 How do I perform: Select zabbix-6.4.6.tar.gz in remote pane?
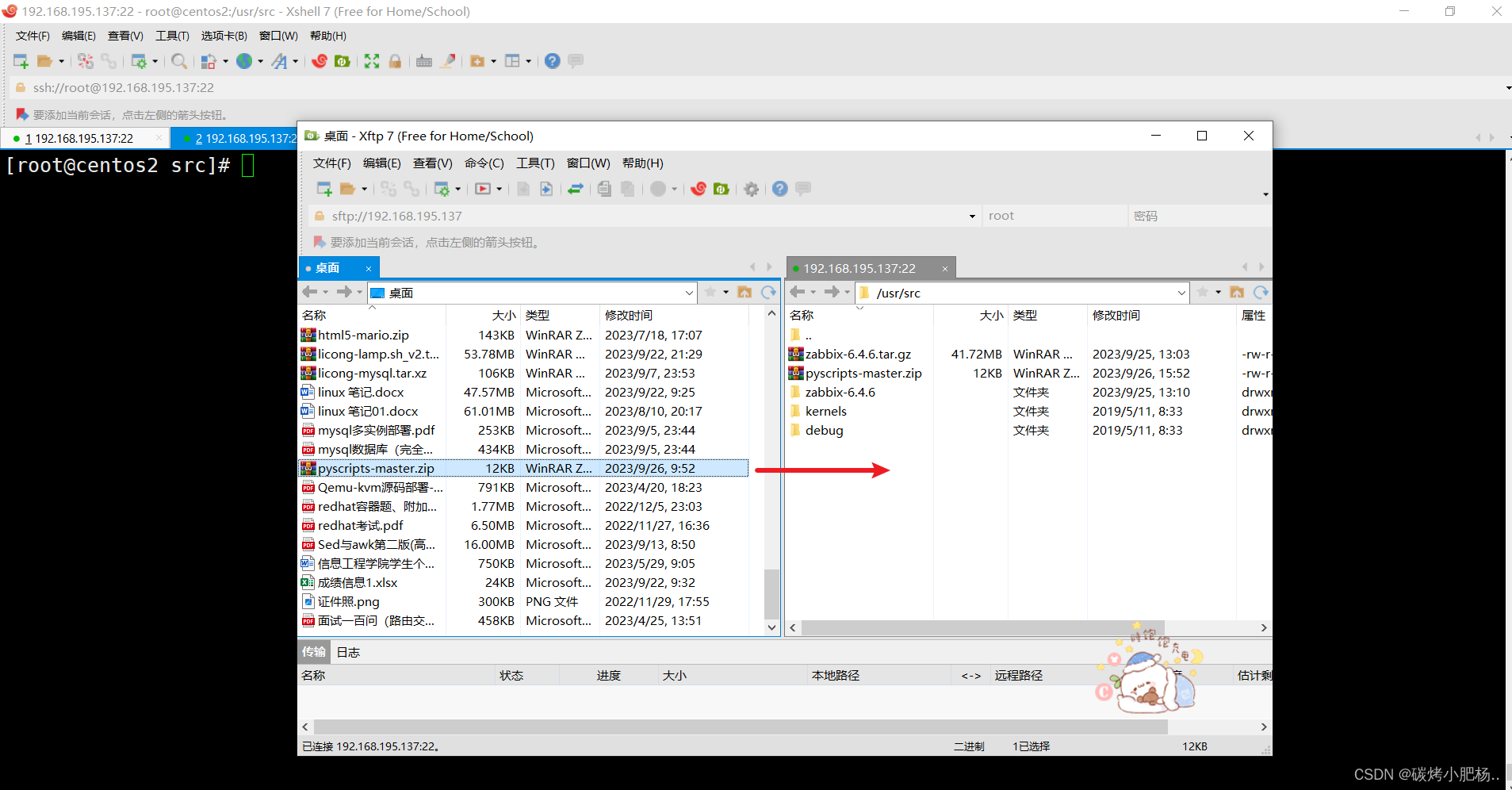pos(858,355)
